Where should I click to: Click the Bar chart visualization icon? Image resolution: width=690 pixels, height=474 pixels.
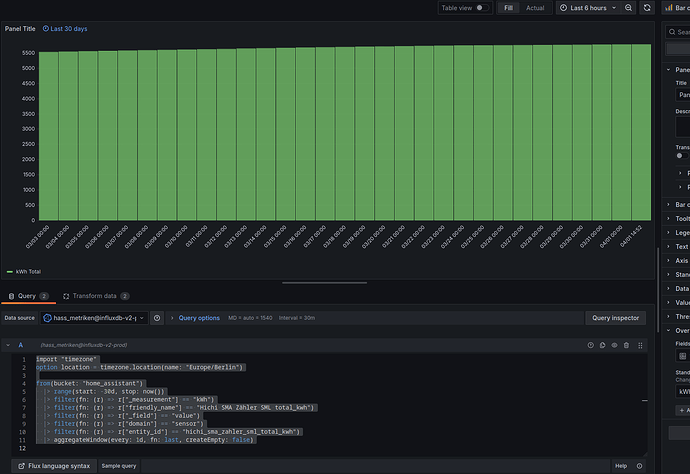669,8
